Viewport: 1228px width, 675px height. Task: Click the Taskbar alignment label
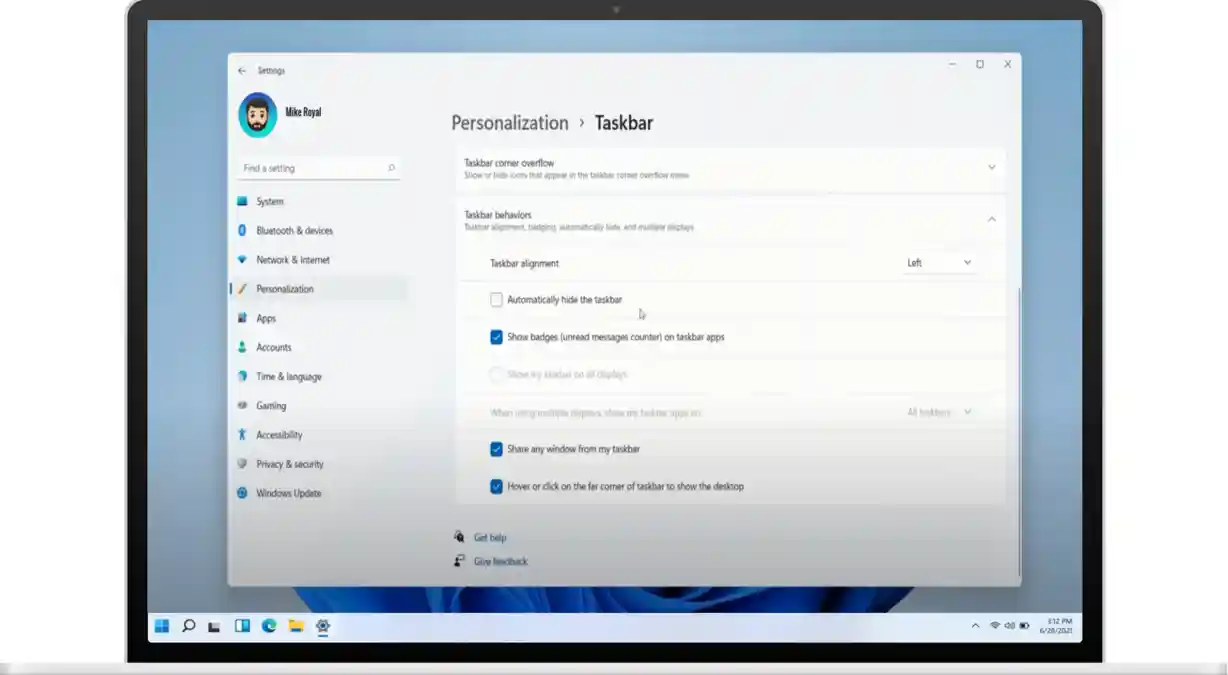point(524,263)
